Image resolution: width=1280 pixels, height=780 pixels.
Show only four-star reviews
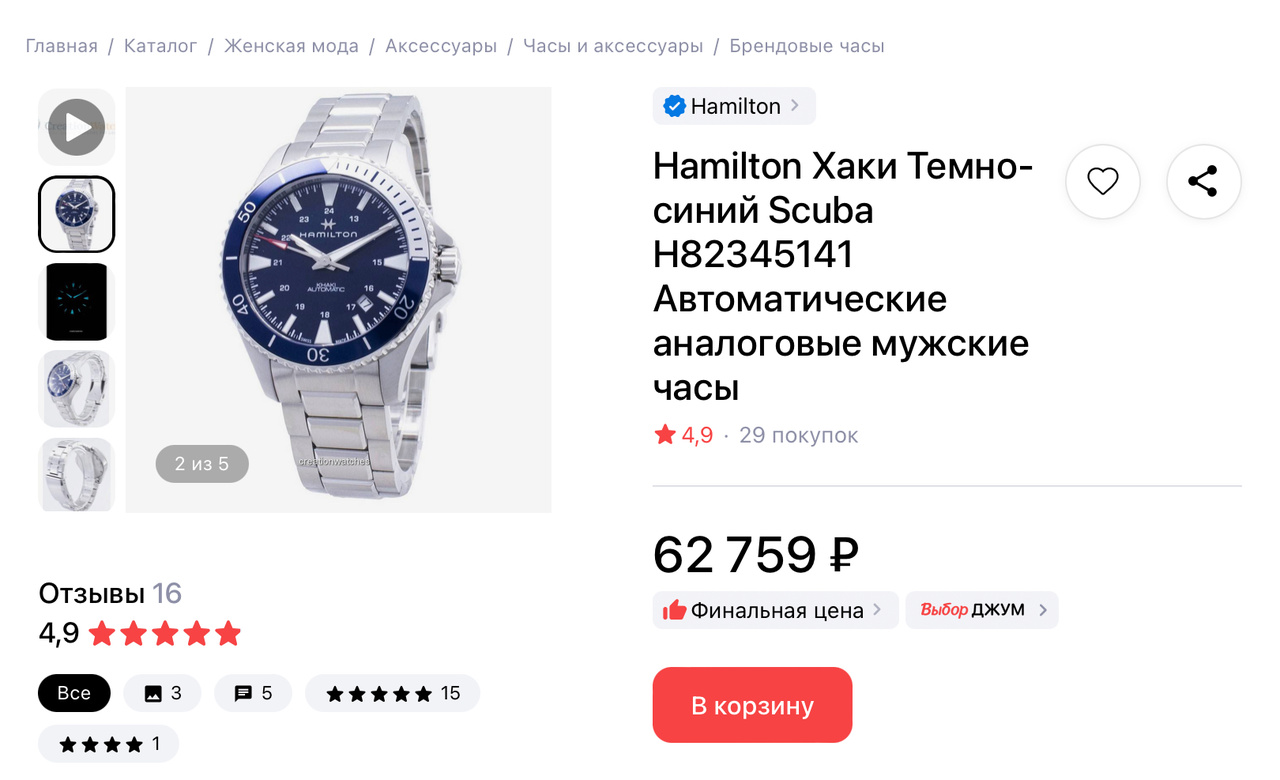point(109,744)
